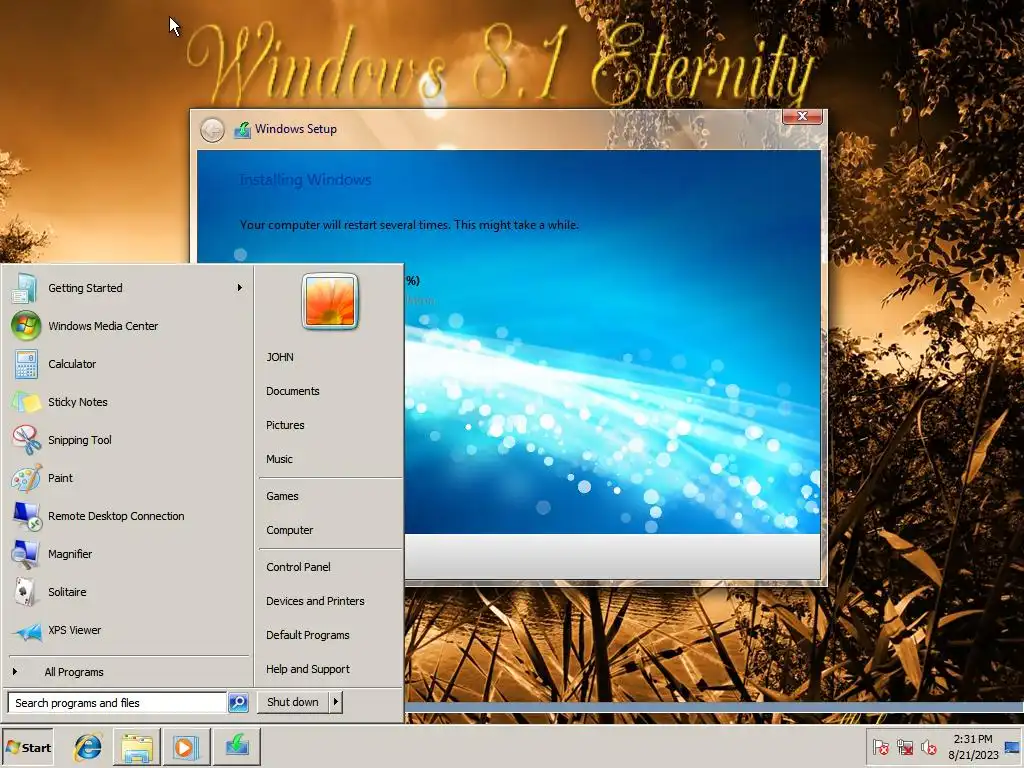Open Documents from Start menu
Viewport: 1024px width, 768px height.
pos(293,391)
